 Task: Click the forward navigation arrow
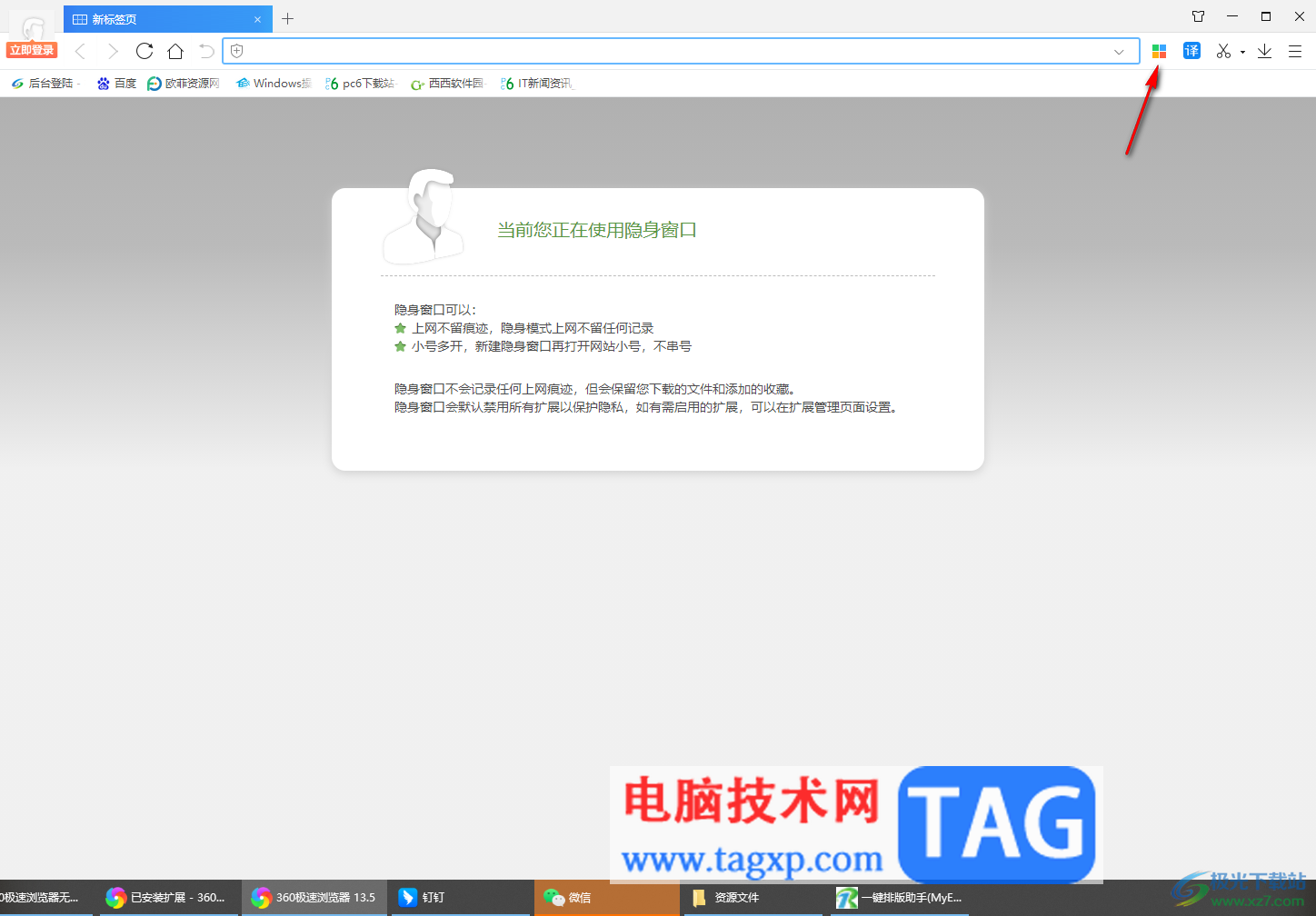tap(113, 51)
